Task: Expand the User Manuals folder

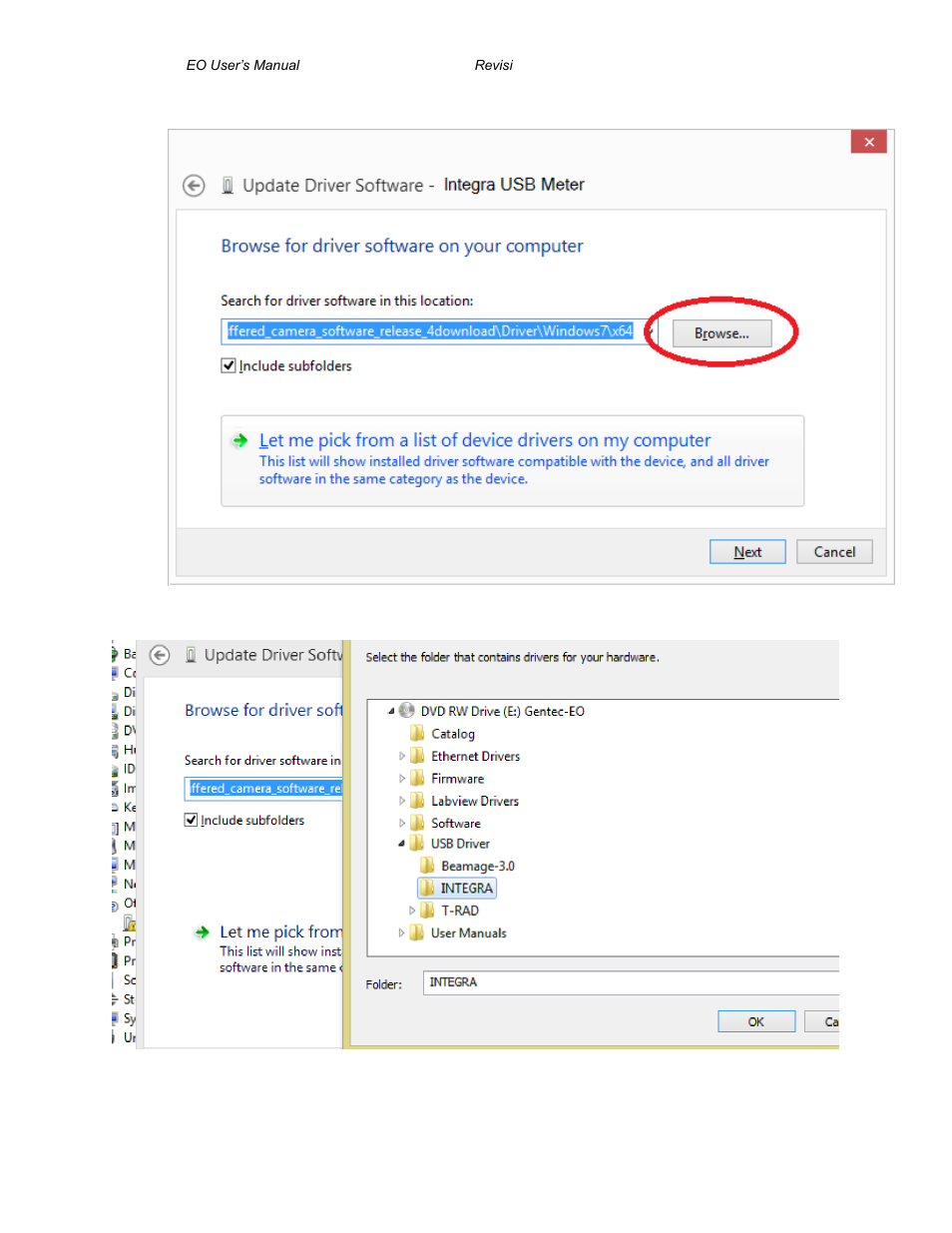Action: tap(402, 932)
